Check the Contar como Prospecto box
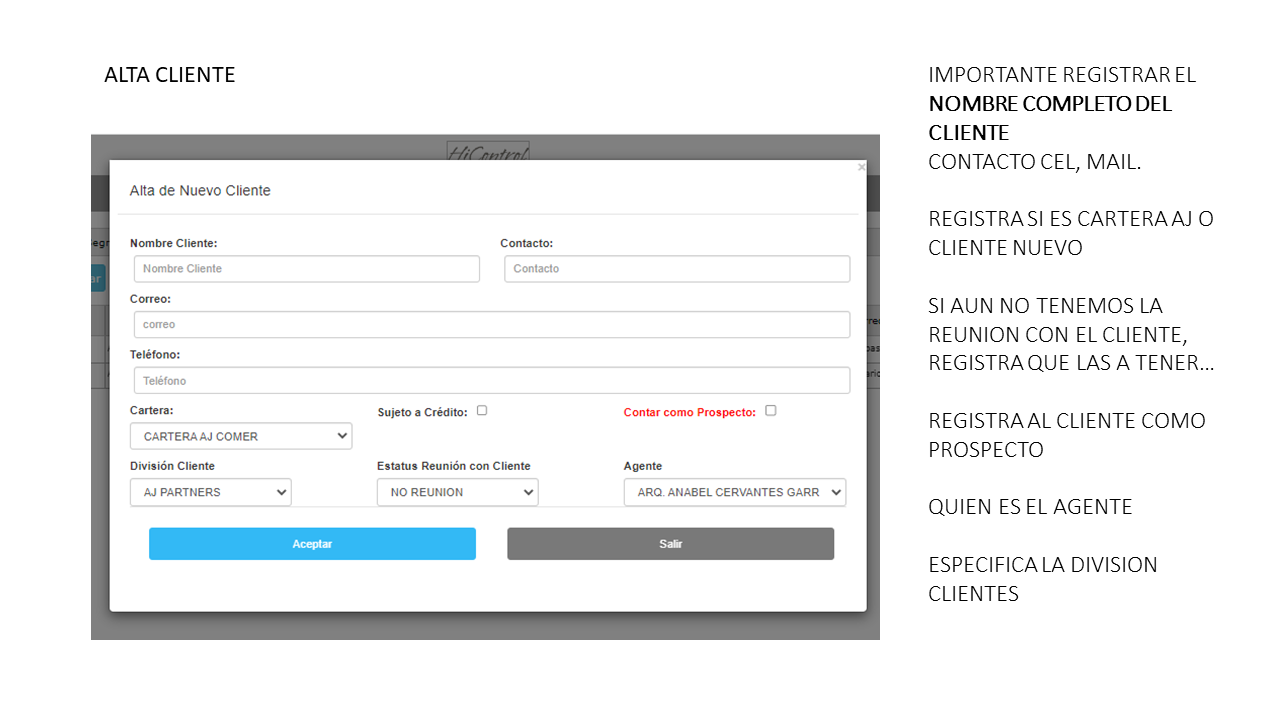 [770, 411]
